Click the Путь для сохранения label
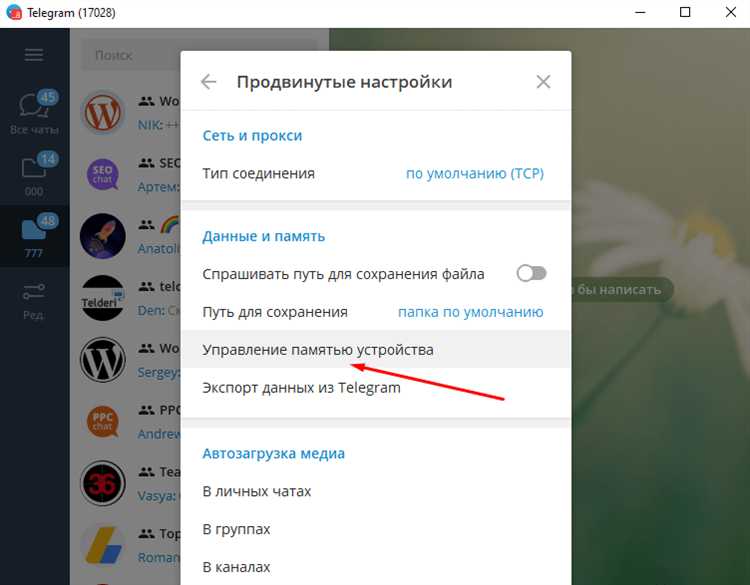 click(x=275, y=312)
